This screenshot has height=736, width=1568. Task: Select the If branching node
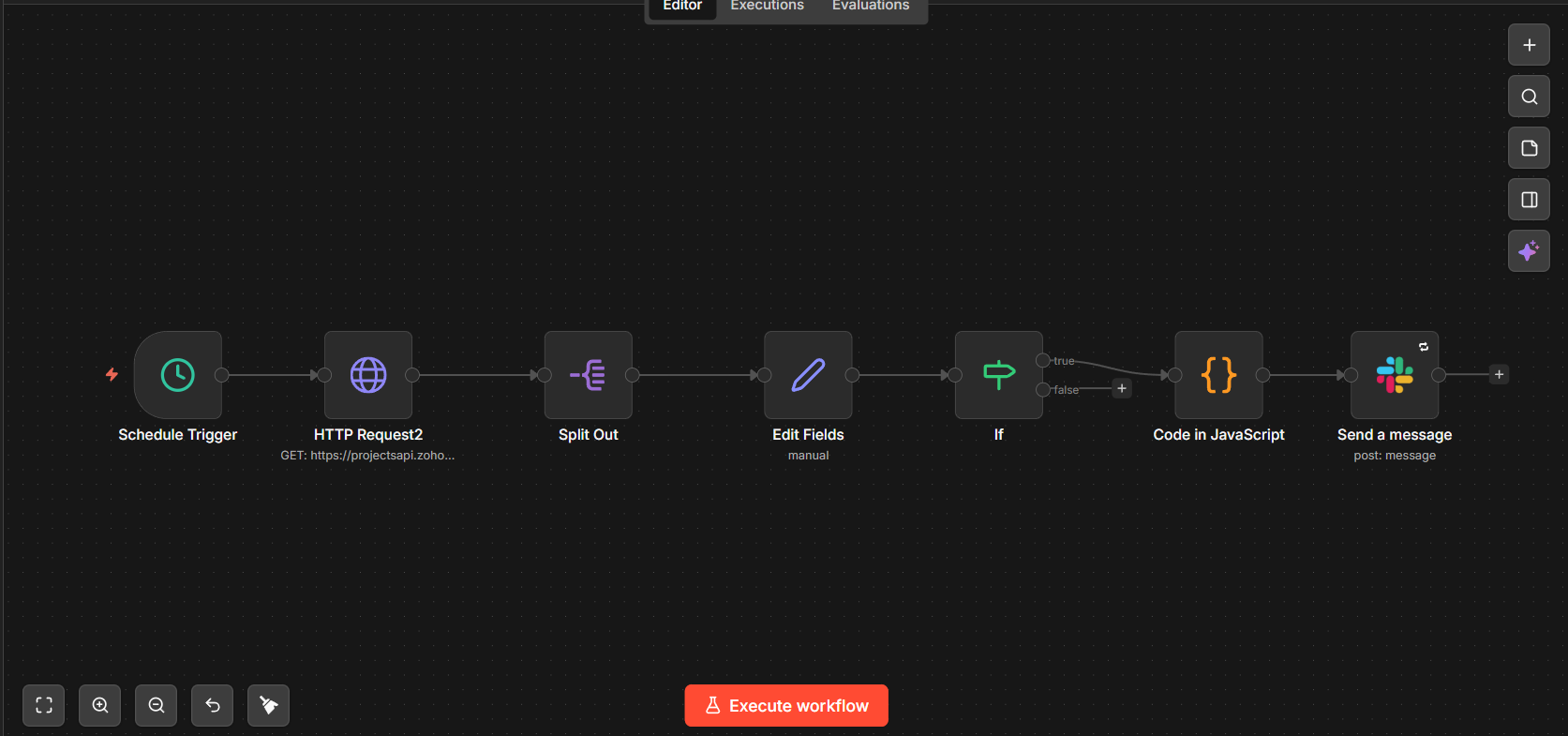(x=999, y=375)
